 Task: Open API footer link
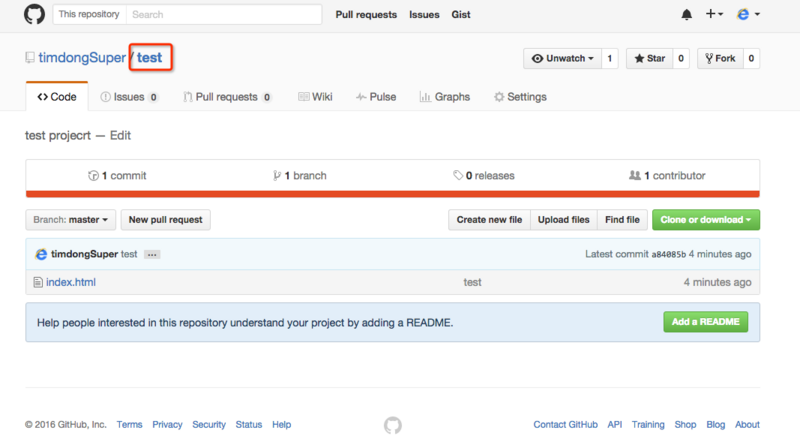coord(615,425)
